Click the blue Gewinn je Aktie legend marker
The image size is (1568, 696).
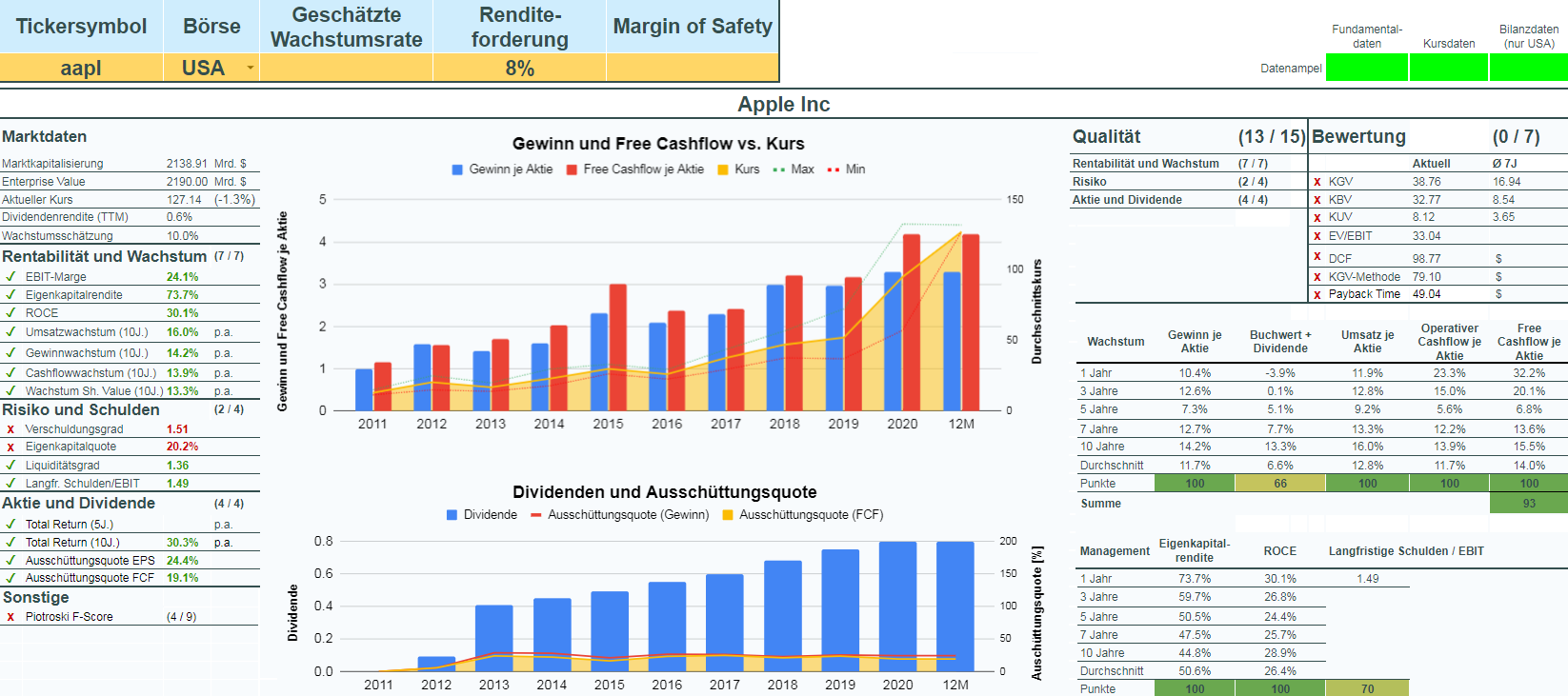point(458,169)
